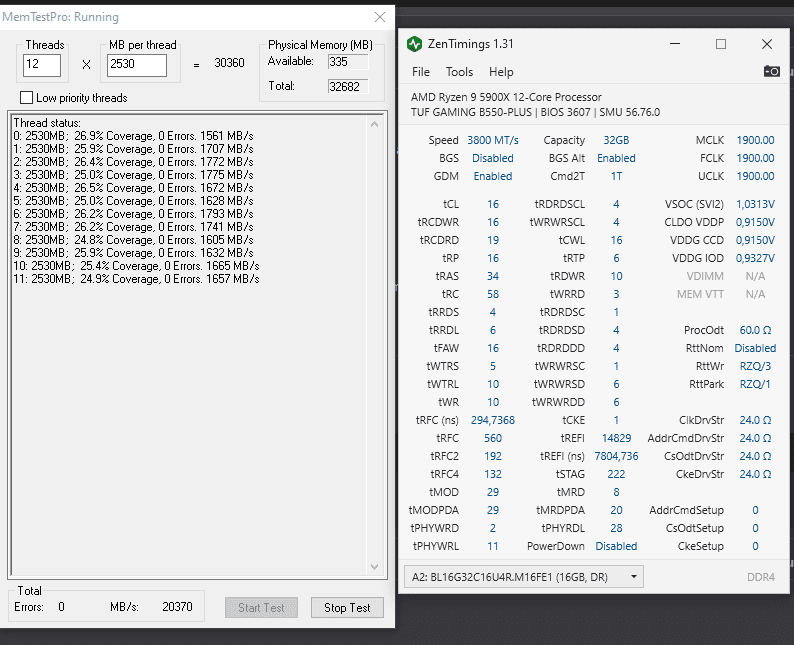Open the Tools menu
This screenshot has width=794, height=645.
[x=459, y=72]
